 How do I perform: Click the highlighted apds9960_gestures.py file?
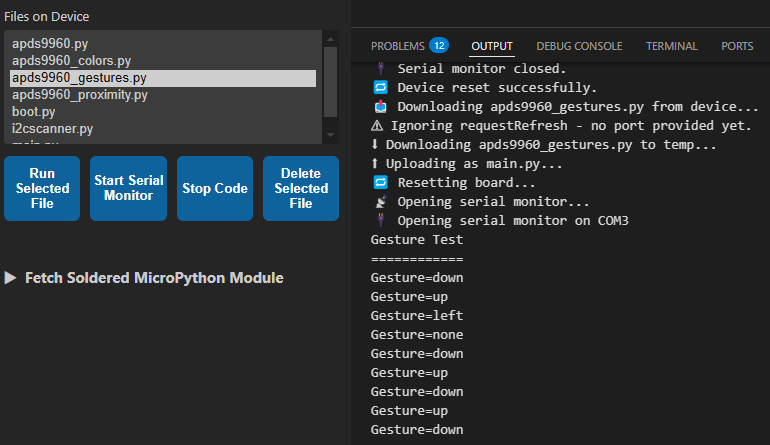click(78, 78)
